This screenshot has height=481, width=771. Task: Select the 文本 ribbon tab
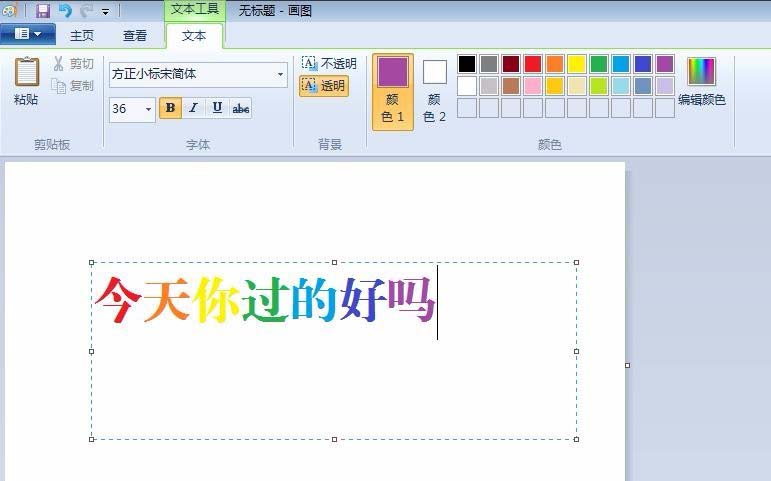194,36
